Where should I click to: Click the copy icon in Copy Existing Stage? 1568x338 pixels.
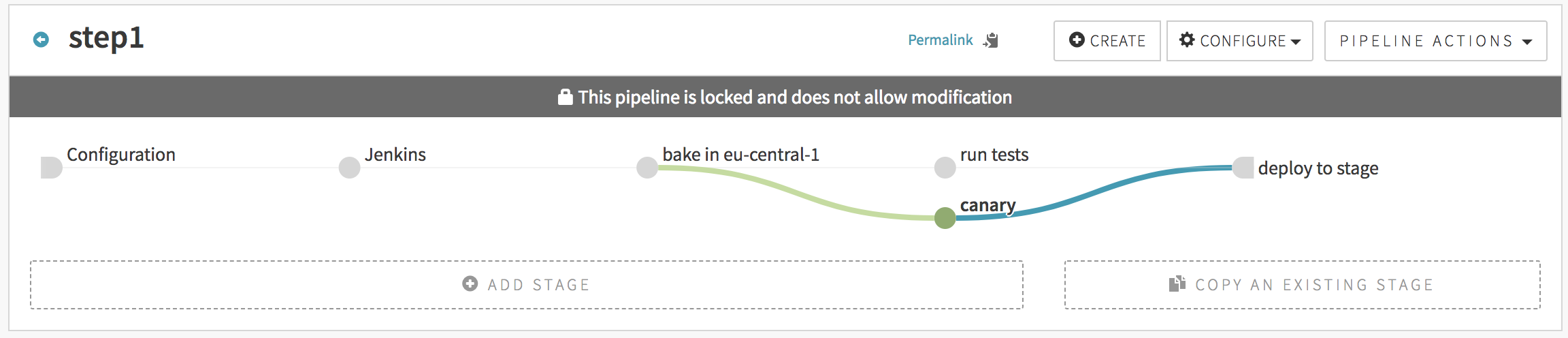(1177, 284)
